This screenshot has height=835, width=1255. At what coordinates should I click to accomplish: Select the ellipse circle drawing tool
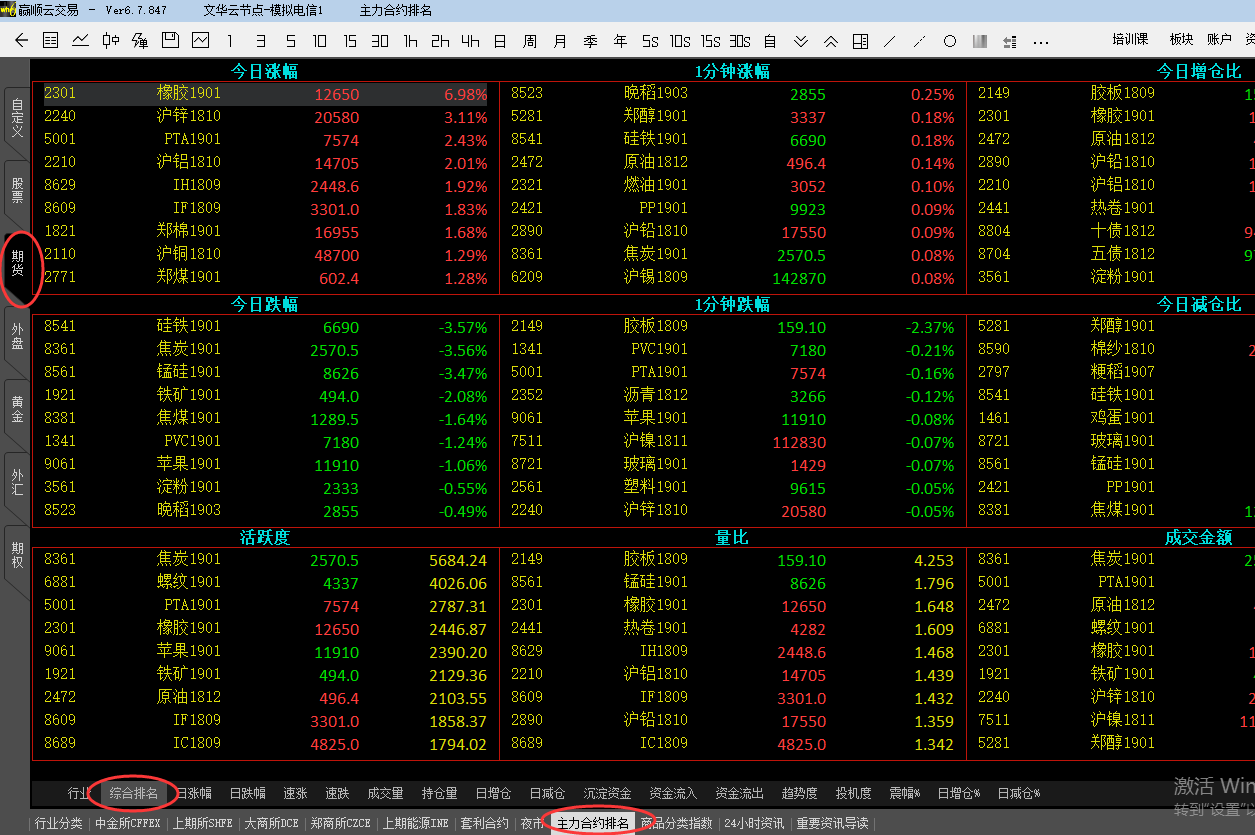point(950,41)
